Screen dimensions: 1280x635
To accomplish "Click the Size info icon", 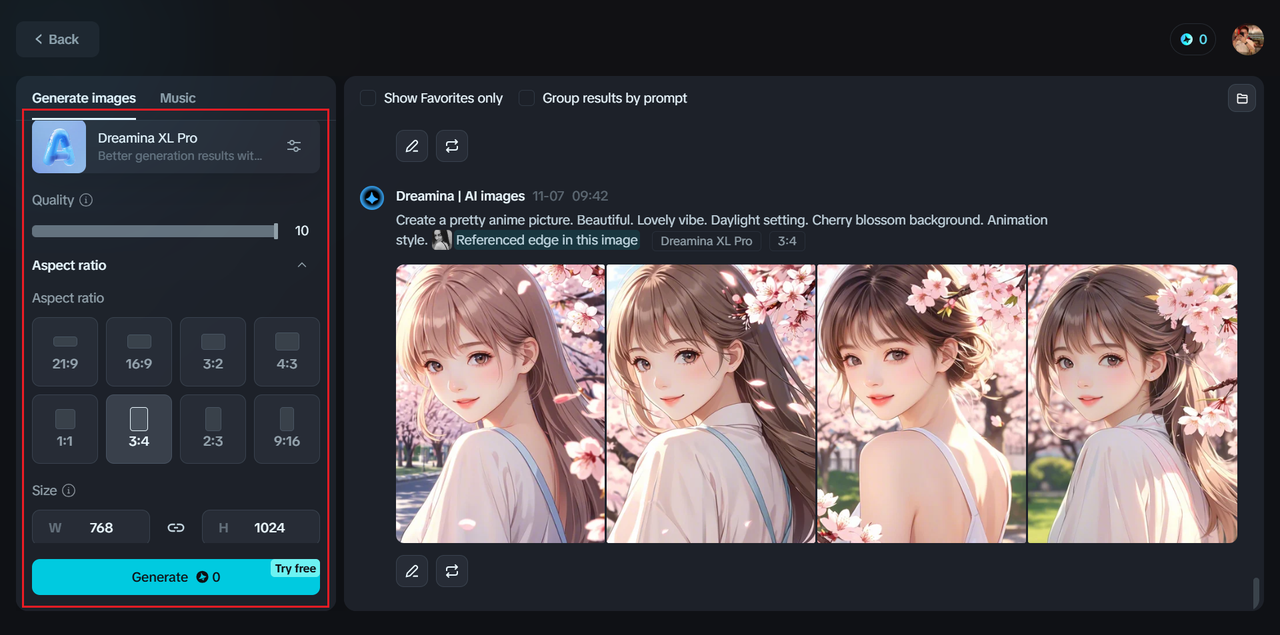I will click(x=69, y=491).
